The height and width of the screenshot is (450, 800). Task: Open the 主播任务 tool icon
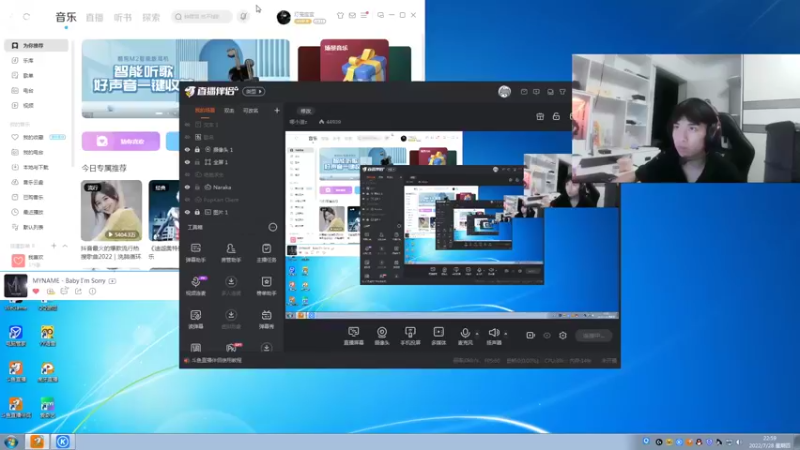266,253
